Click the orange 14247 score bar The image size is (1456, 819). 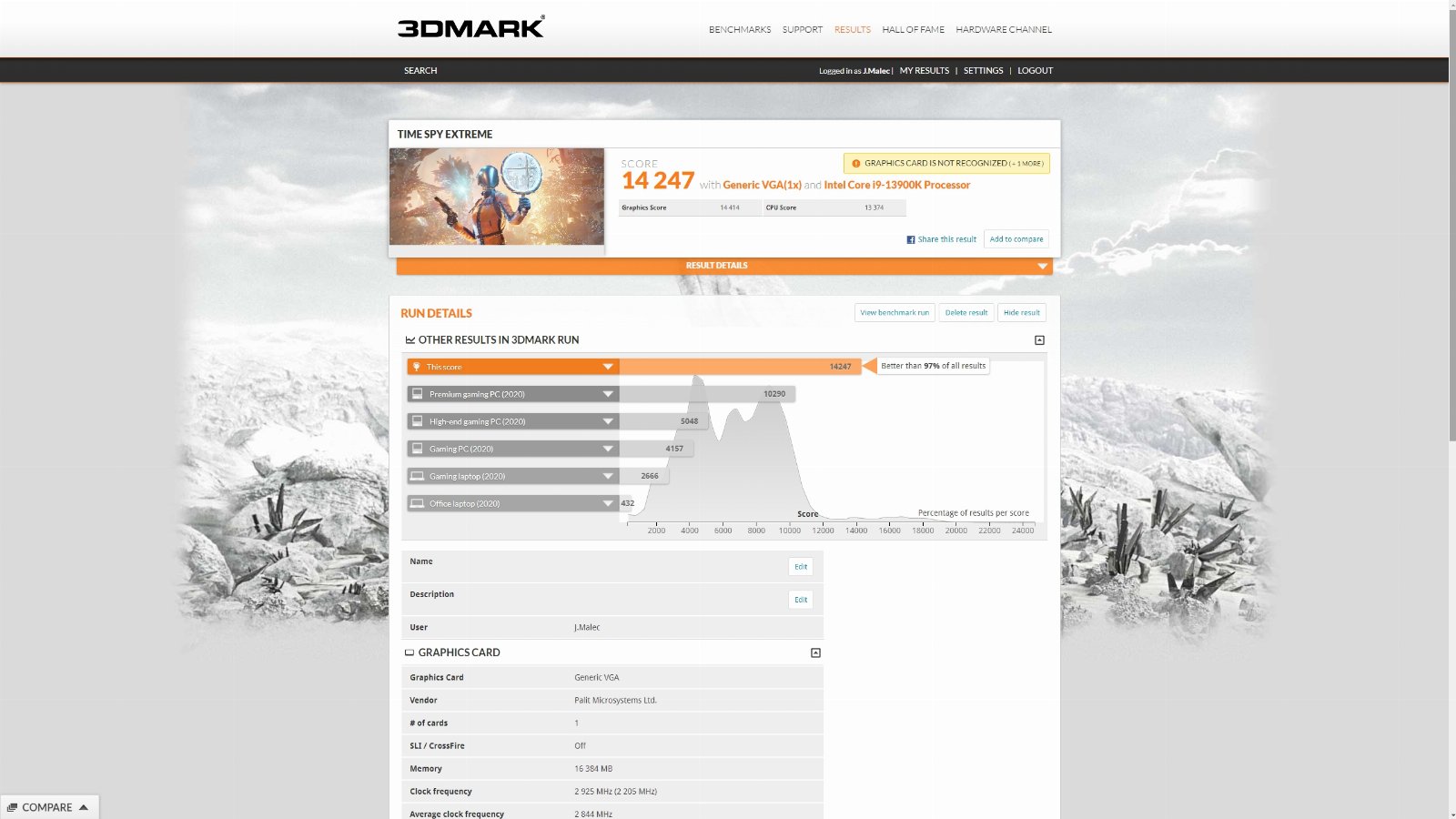(739, 367)
